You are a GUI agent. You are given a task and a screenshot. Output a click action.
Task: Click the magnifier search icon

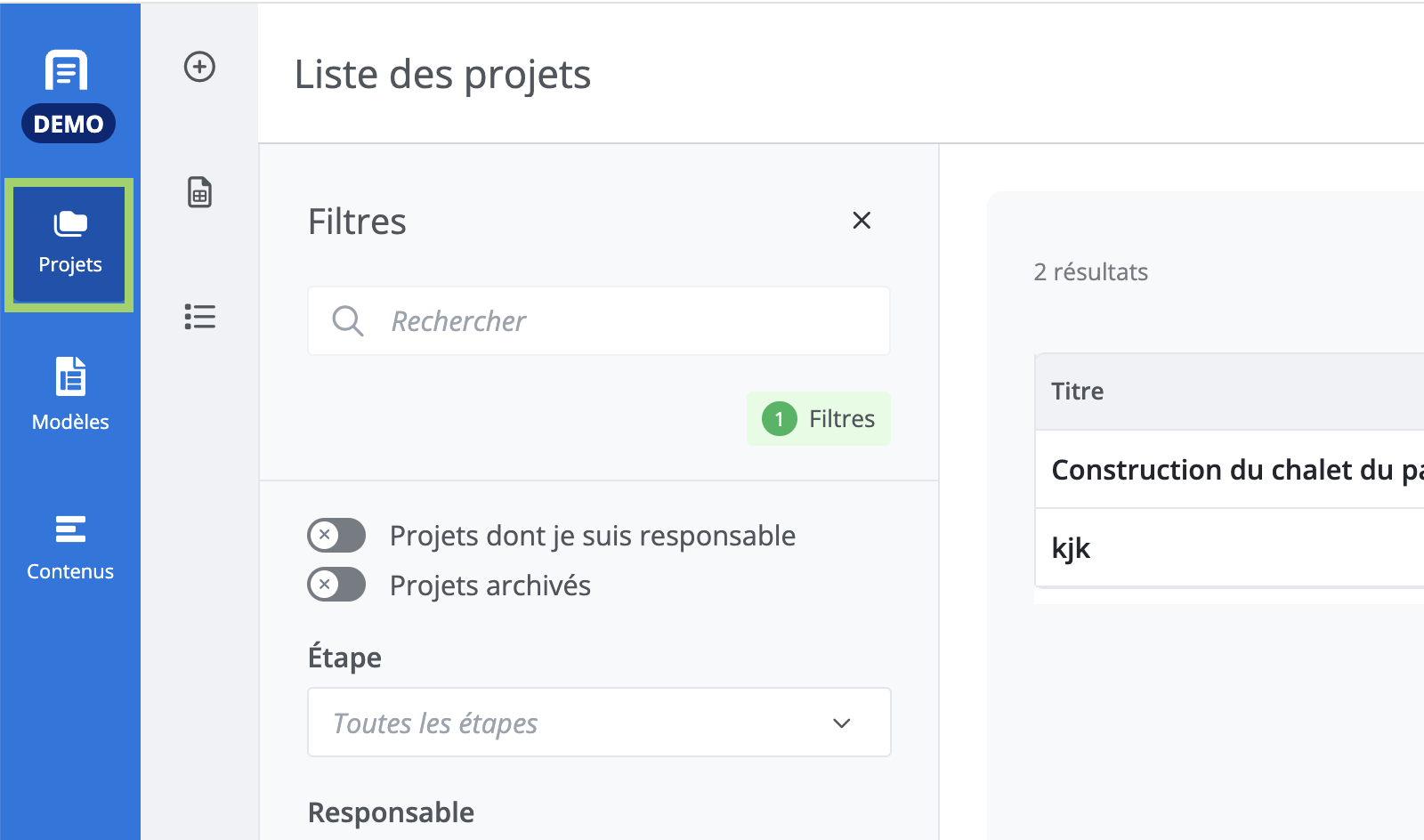pyautogui.click(x=347, y=320)
